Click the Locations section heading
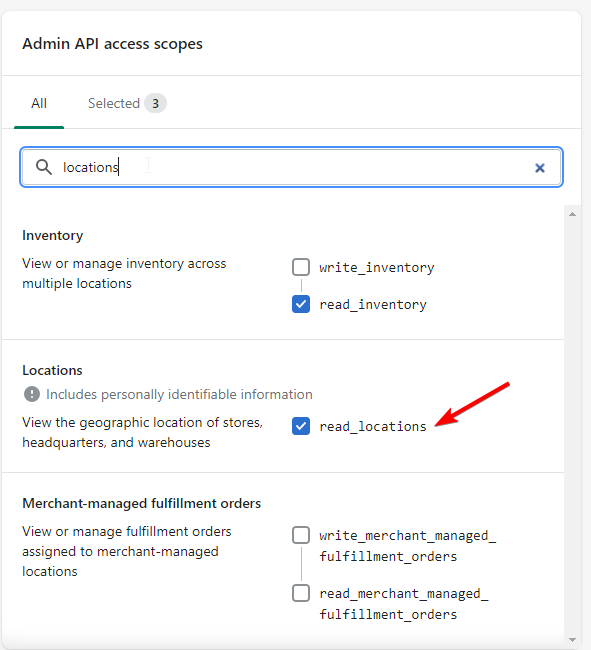Screen dimensions: 591x650 pyautogui.click(x=52, y=370)
